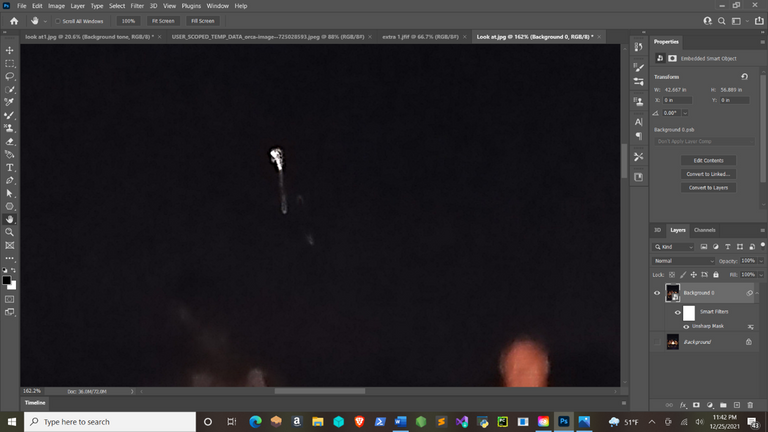This screenshot has height=432, width=768.
Task: Select the Horizontal Type tool
Action: 9,168
